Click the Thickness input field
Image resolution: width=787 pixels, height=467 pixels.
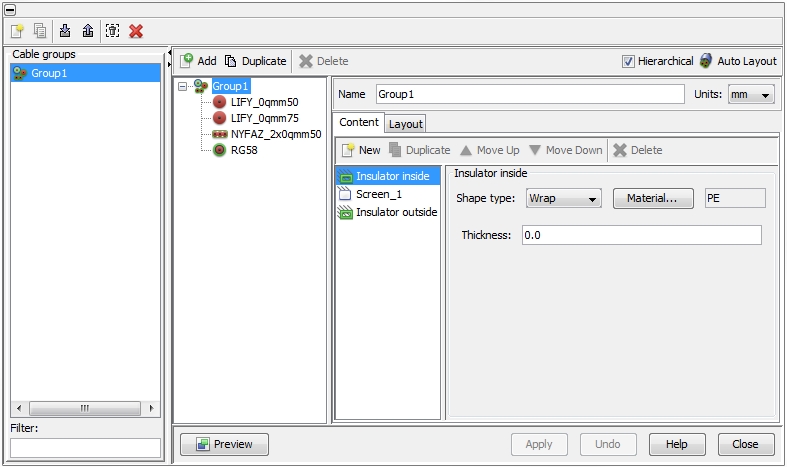[641, 235]
